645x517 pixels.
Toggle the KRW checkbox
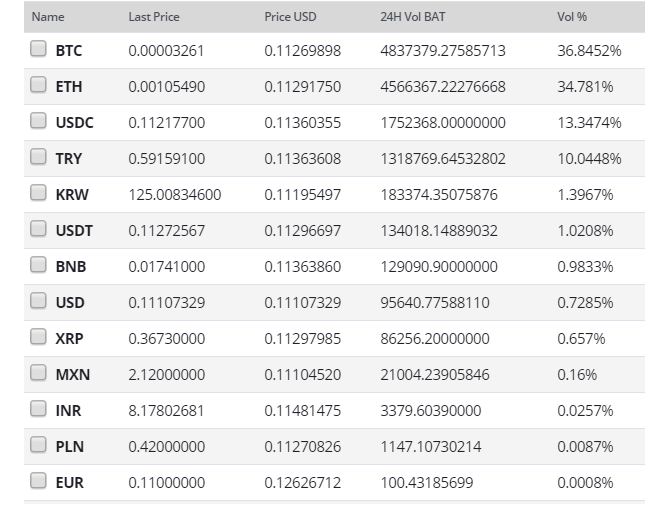pyautogui.click(x=38, y=192)
